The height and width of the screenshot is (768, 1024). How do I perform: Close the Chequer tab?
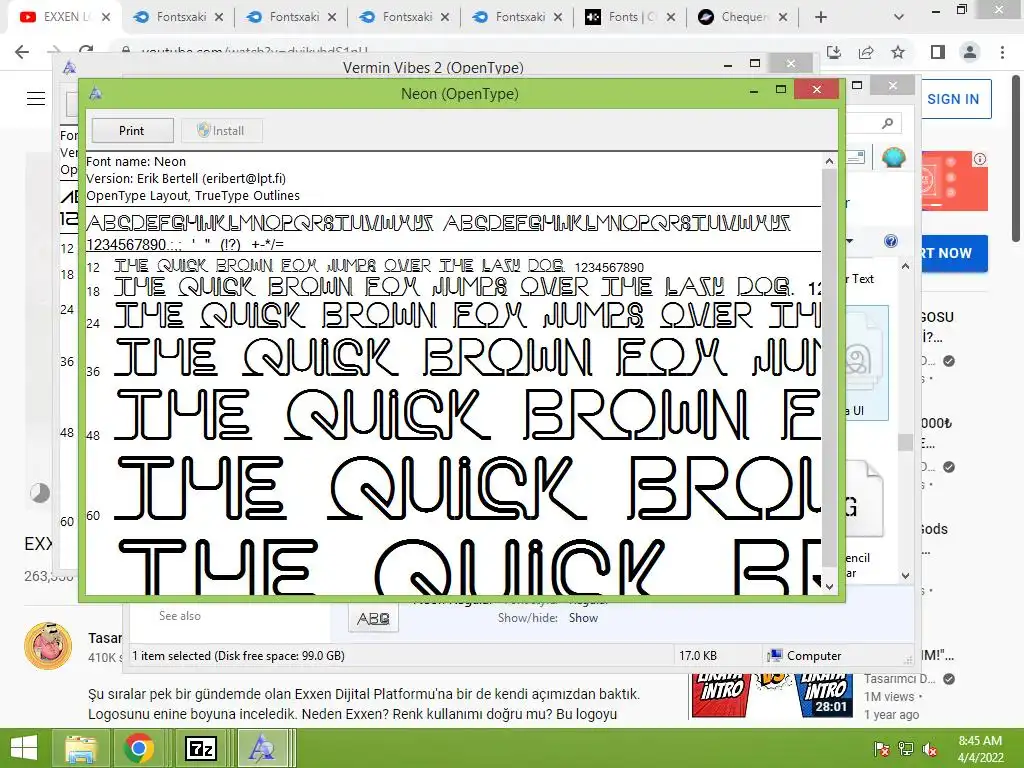point(783,18)
